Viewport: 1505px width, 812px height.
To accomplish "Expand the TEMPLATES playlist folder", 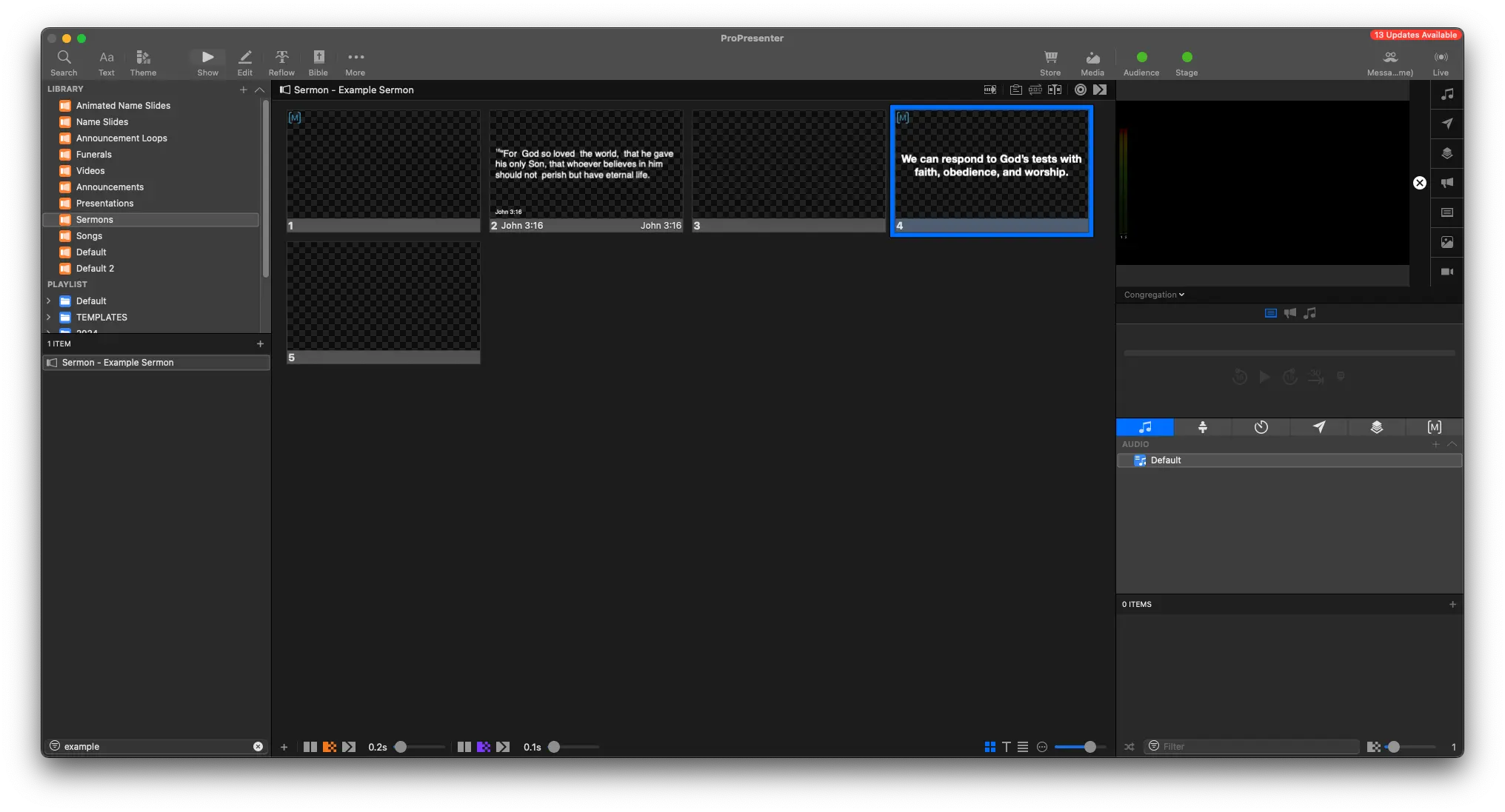I will click(x=49, y=318).
